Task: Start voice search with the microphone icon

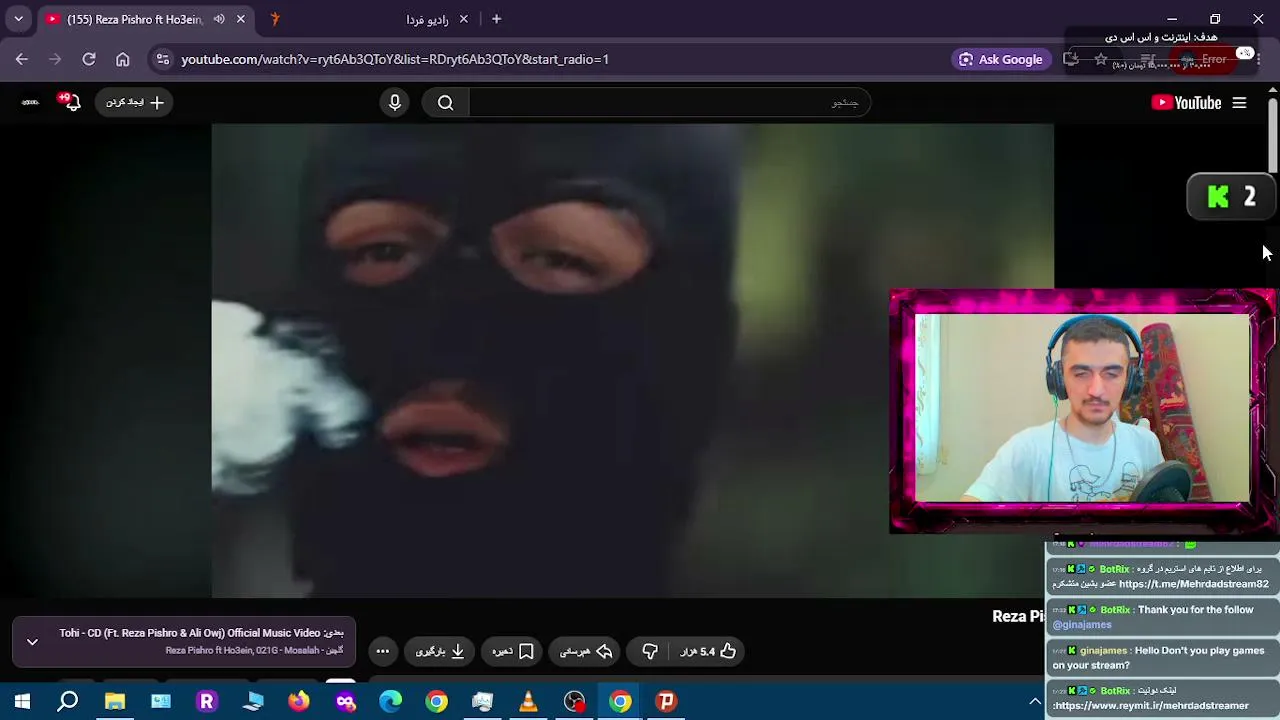Action: pyautogui.click(x=395, y=102)
